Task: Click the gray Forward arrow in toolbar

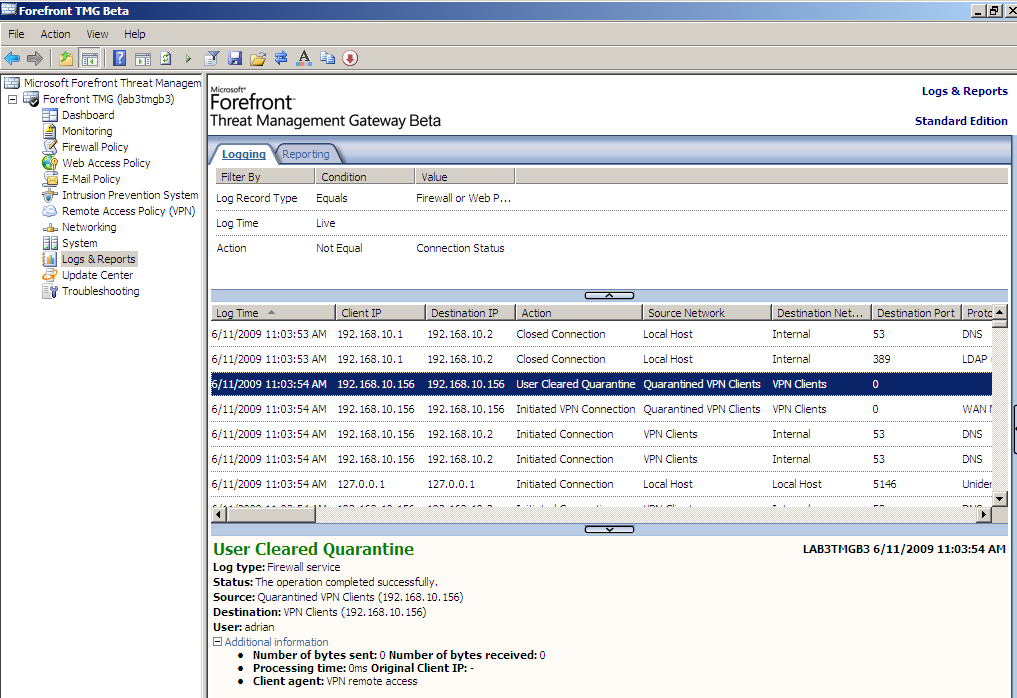Action: (x=35, y=58)
